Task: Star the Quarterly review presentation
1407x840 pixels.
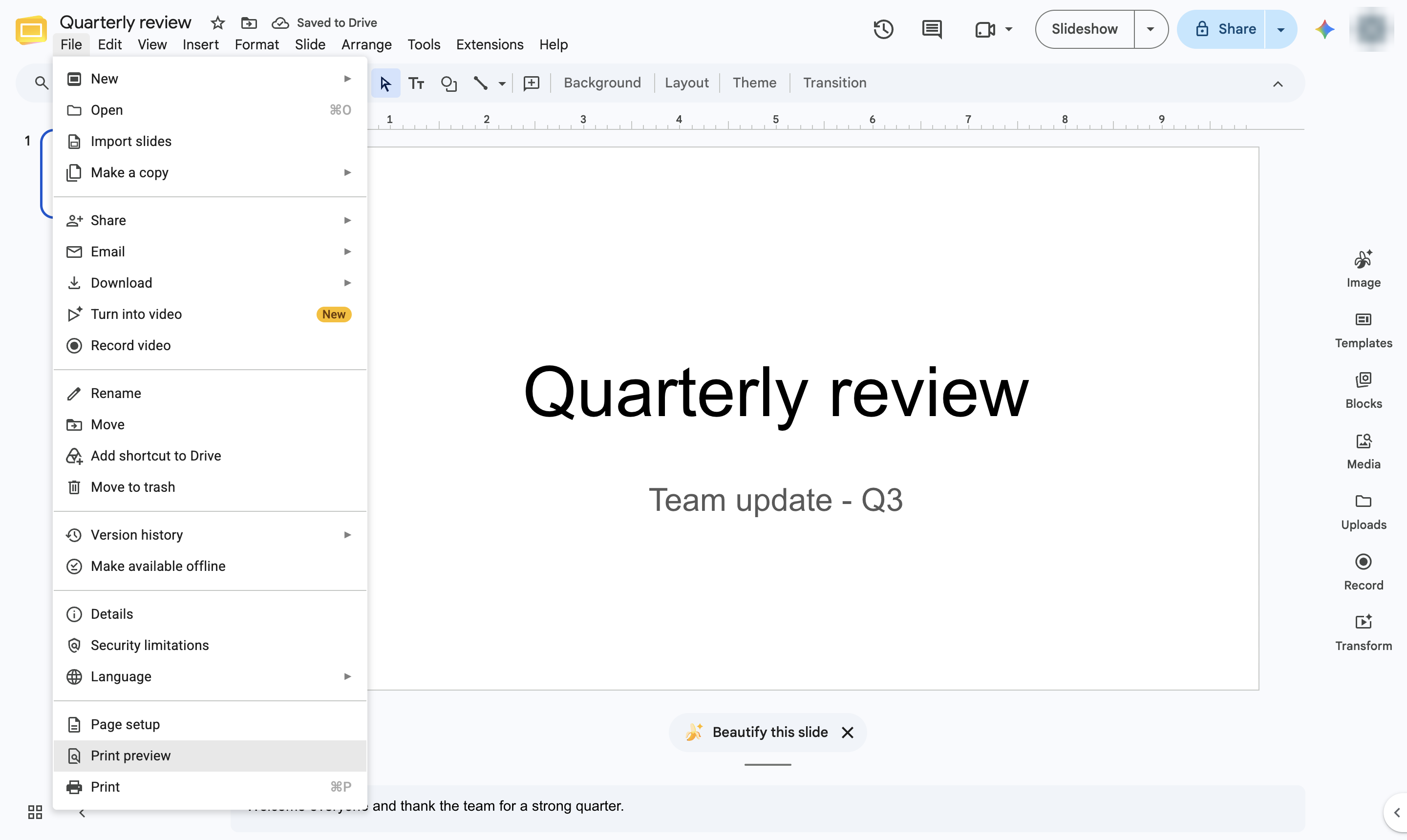Action: (x=217, y=22)
